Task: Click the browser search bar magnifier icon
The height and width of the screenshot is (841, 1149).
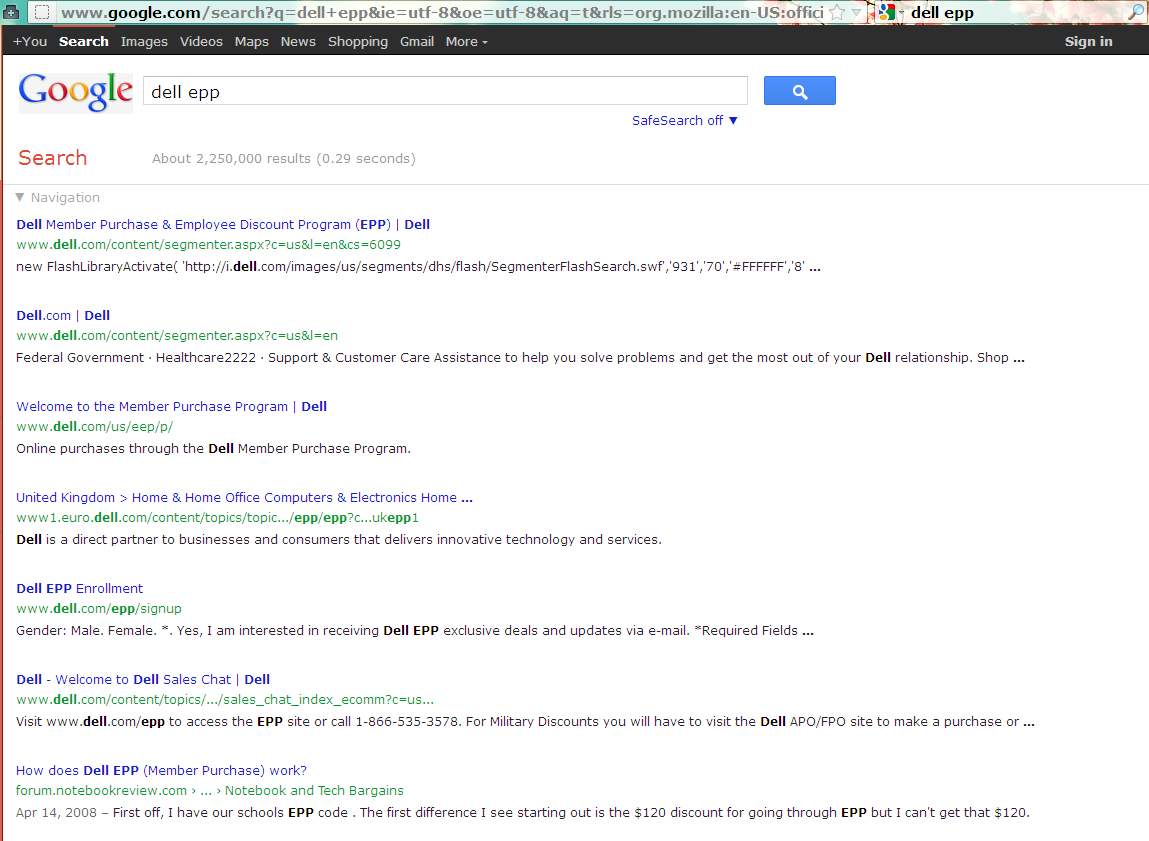Action: tap(1136, 13)
